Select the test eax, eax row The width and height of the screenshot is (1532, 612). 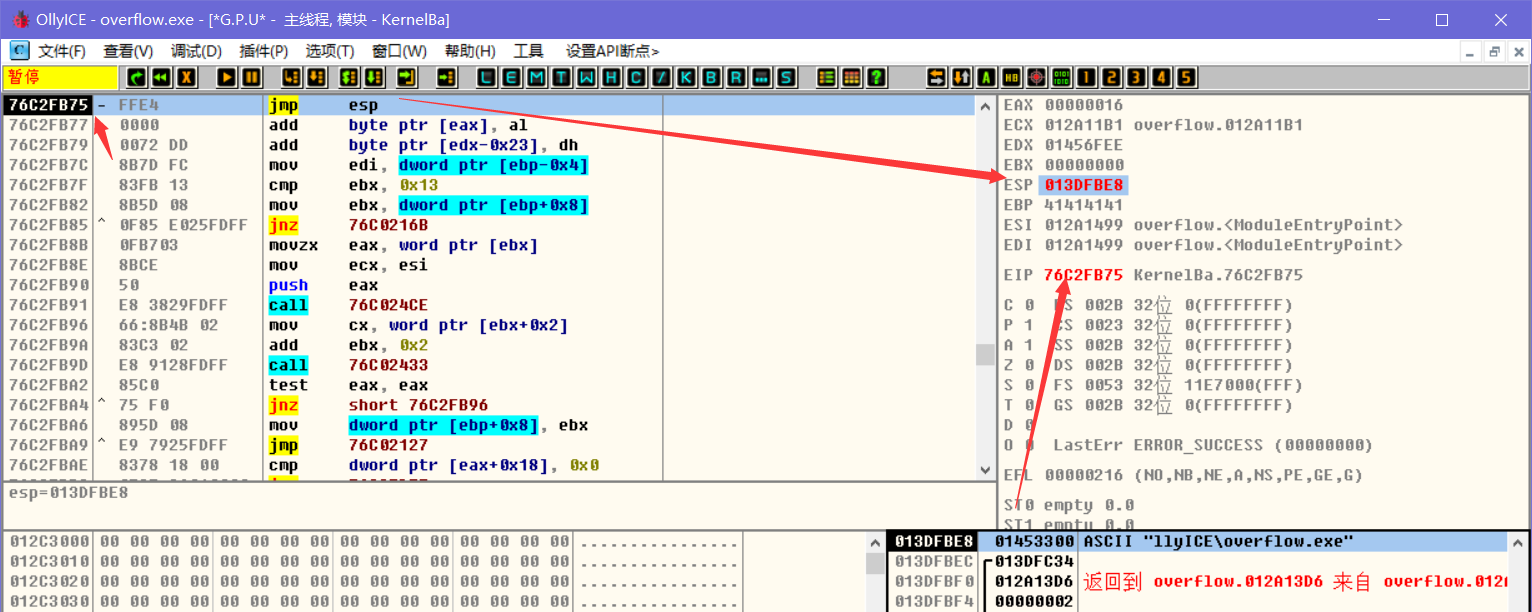click(488, 385)
